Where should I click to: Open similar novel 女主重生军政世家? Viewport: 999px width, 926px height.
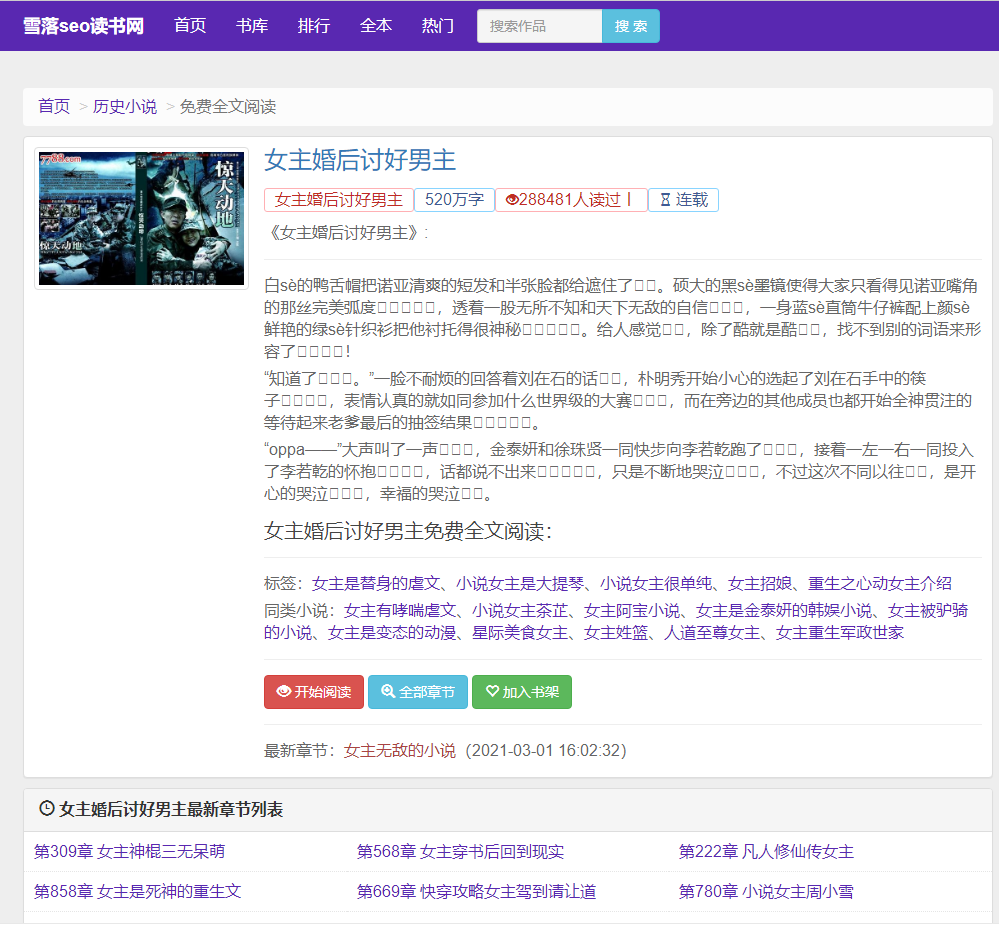[x=840, y=633]
